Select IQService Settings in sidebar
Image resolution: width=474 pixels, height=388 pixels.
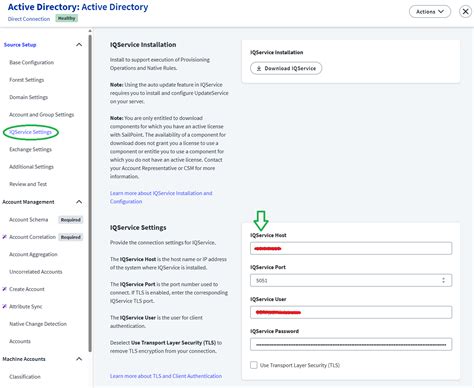click(x=31, y=132)
